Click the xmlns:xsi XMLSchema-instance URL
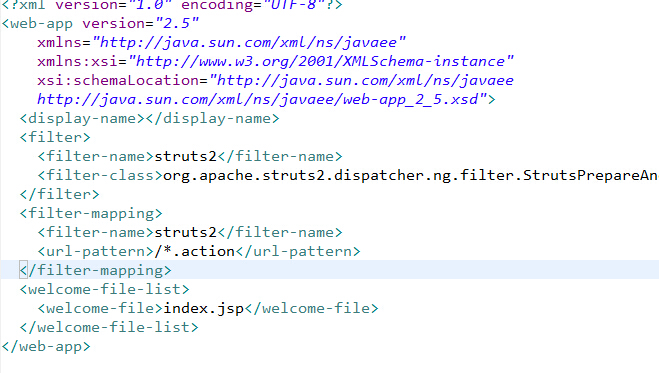 click(321, 61)
